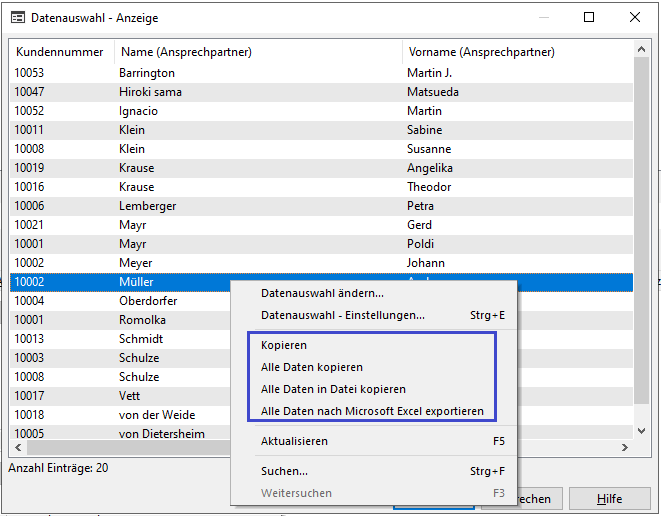This screenshot has width=663, height=516.
Task: Open 'Suchen...' from the context menu
Action: (284, 471)
